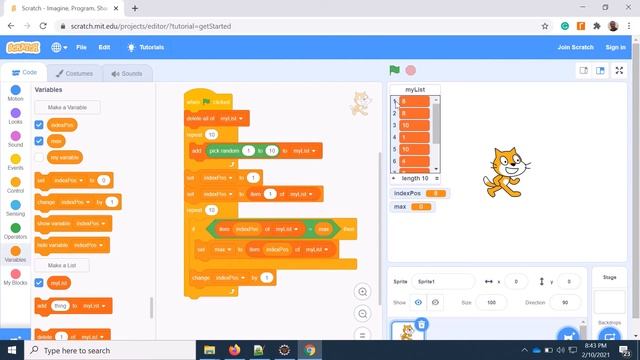Switch to large stage layout
This screenshot has width=640, height=360.
(600, 71)
